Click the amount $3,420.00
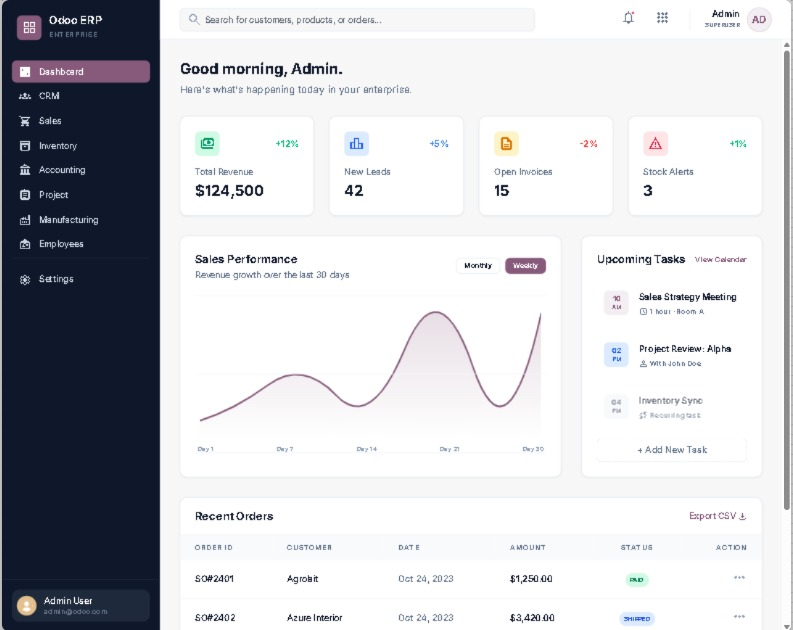The height and width of the screenshot is (630, 793). point(532,617)
